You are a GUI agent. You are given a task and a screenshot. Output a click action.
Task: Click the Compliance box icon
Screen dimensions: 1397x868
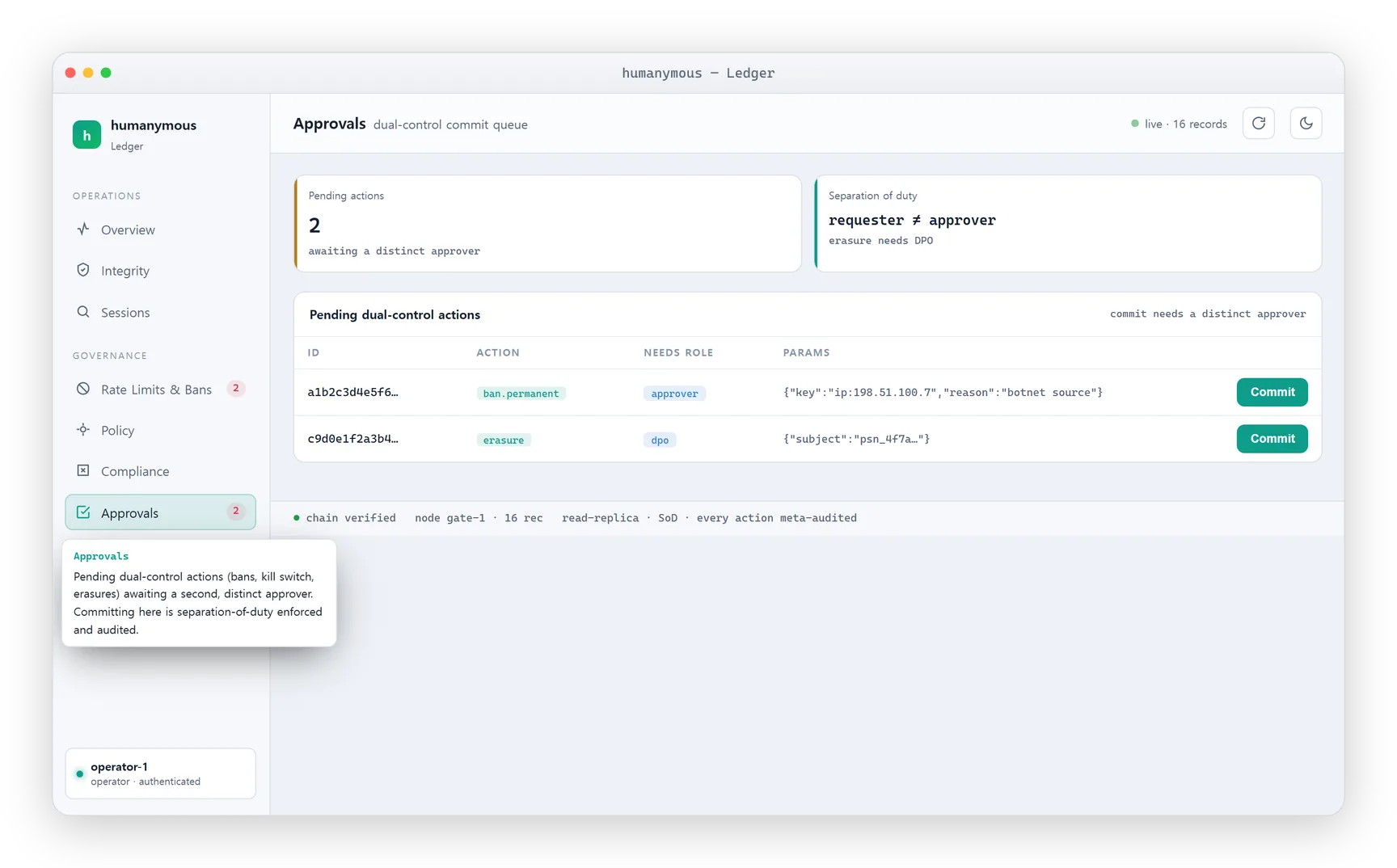coord(83,470)
